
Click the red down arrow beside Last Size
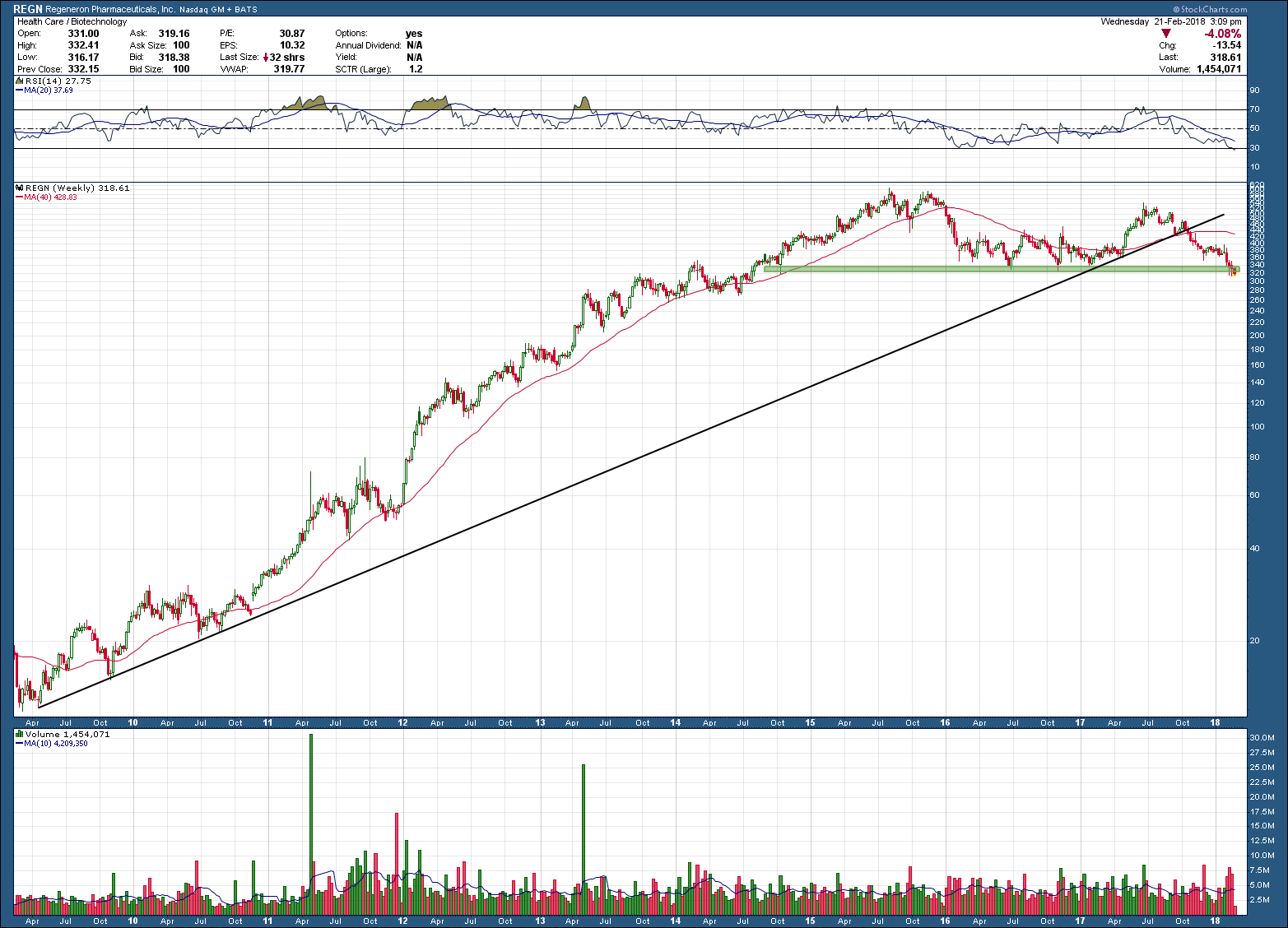pos(266,58)
